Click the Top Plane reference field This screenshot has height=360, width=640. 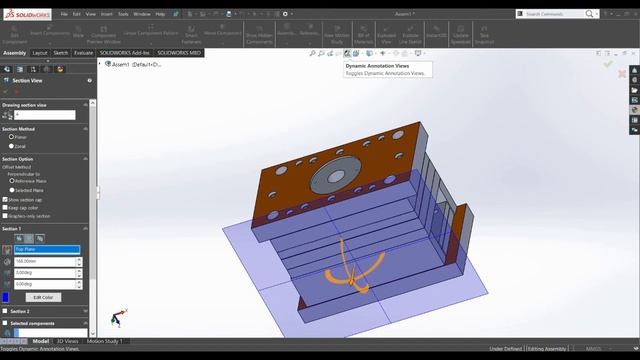47,249
